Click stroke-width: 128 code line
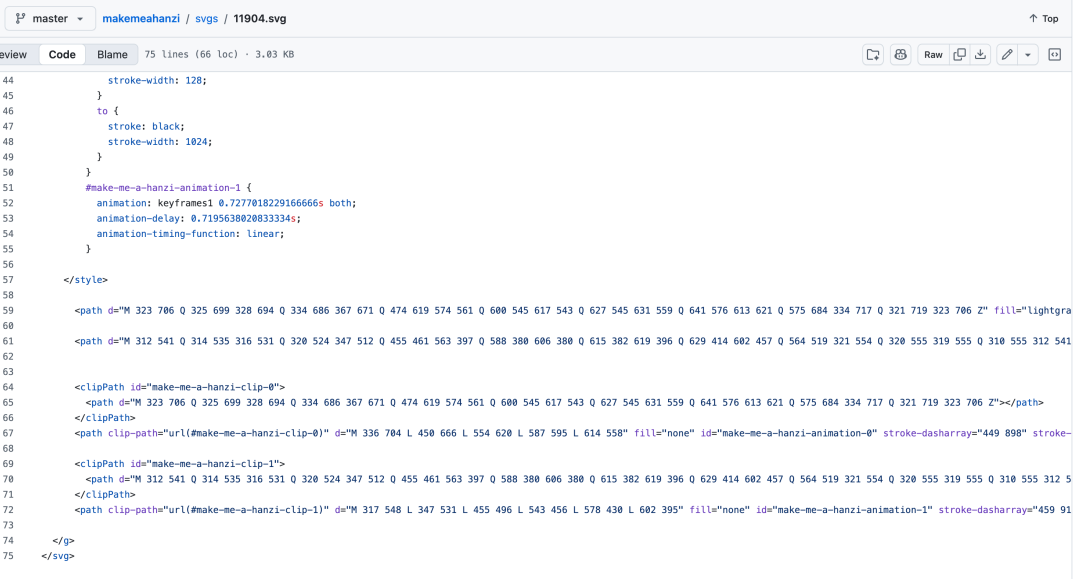 [x=157, y=80]
